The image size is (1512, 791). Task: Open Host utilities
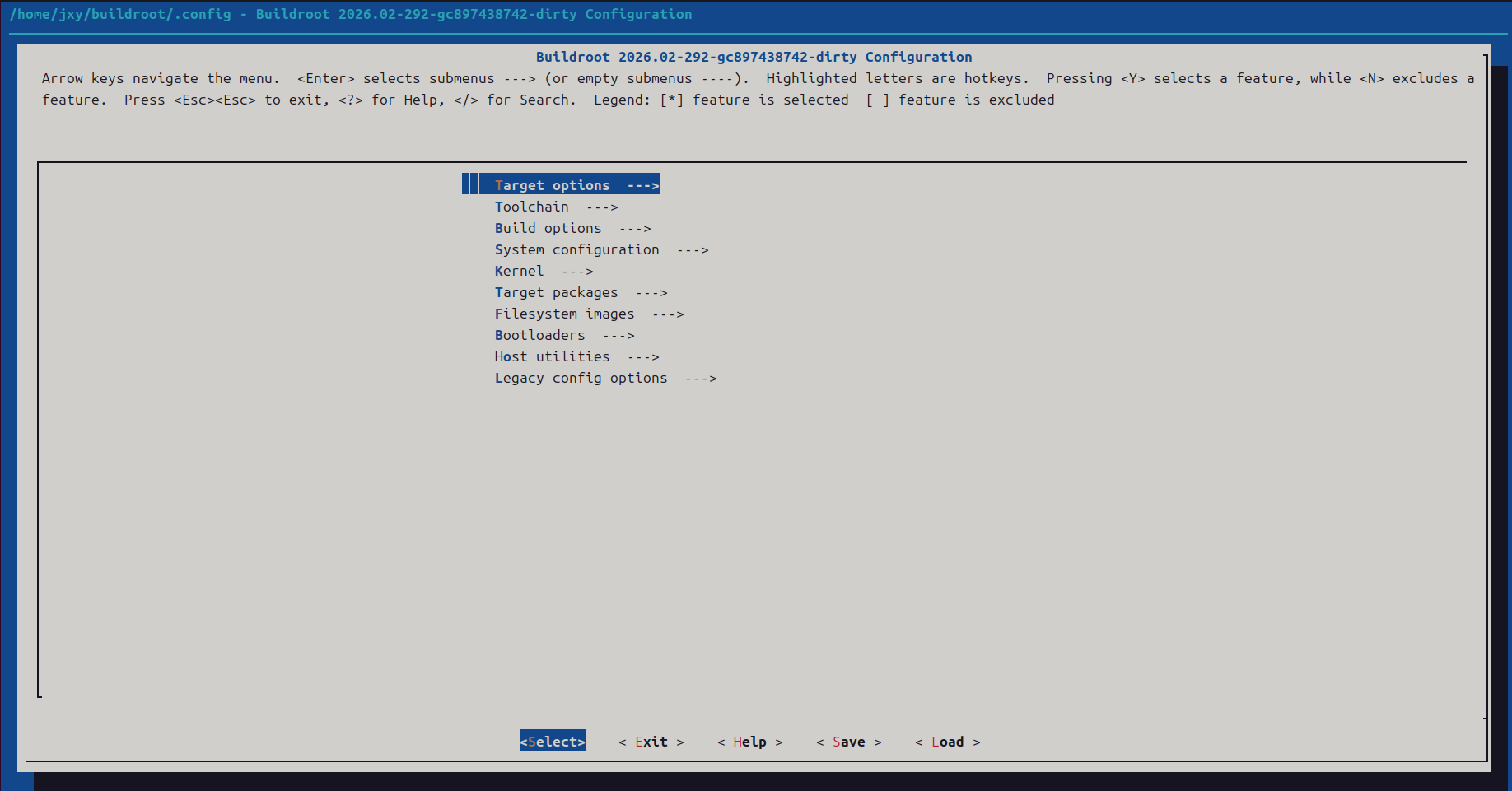pos(552,356)
